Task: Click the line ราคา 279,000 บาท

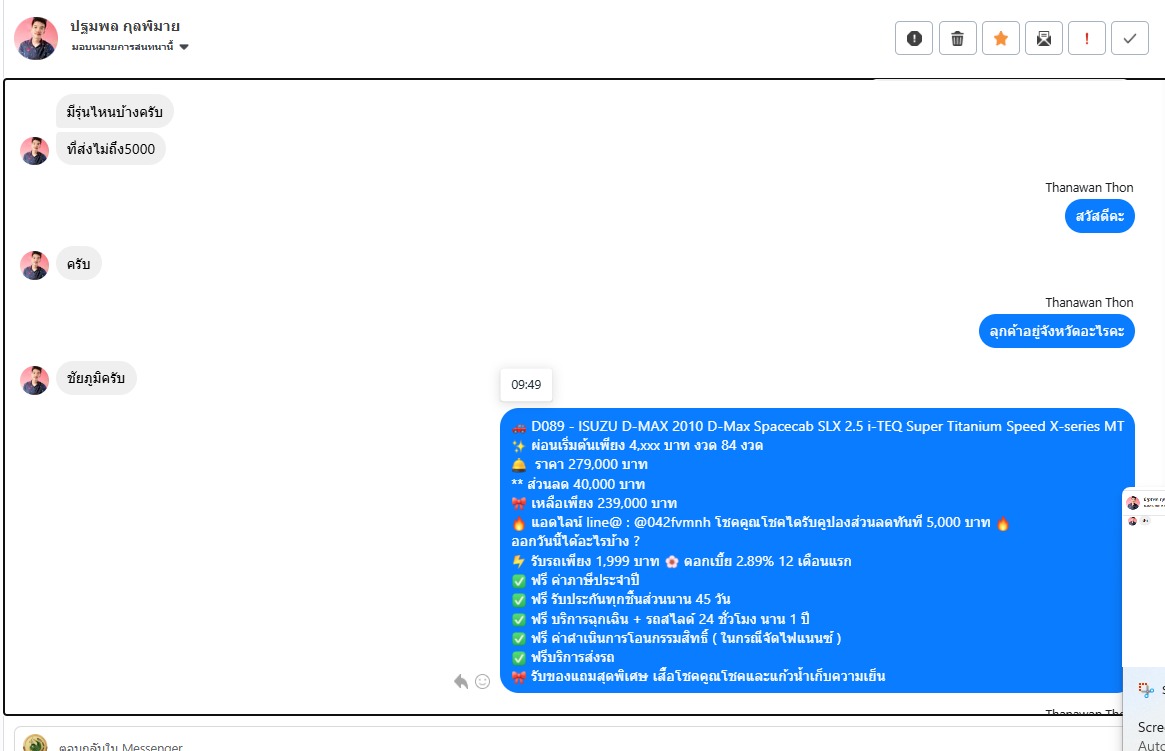Action: tap(580, 464)
